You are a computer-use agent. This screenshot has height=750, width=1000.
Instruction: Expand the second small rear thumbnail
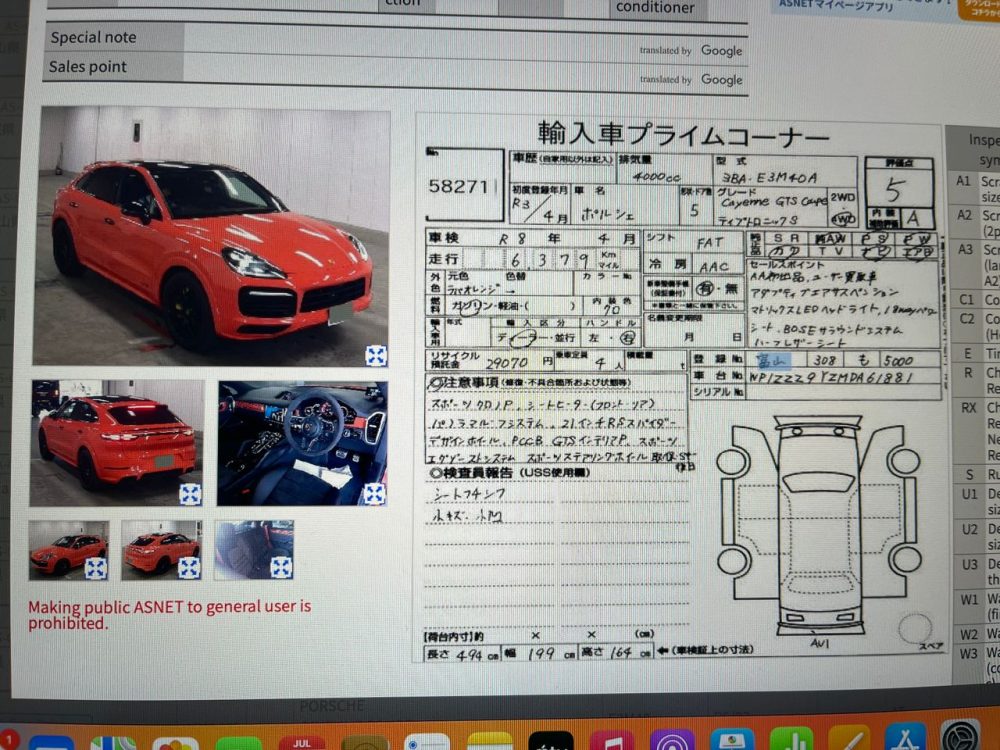tap(189, 568)
